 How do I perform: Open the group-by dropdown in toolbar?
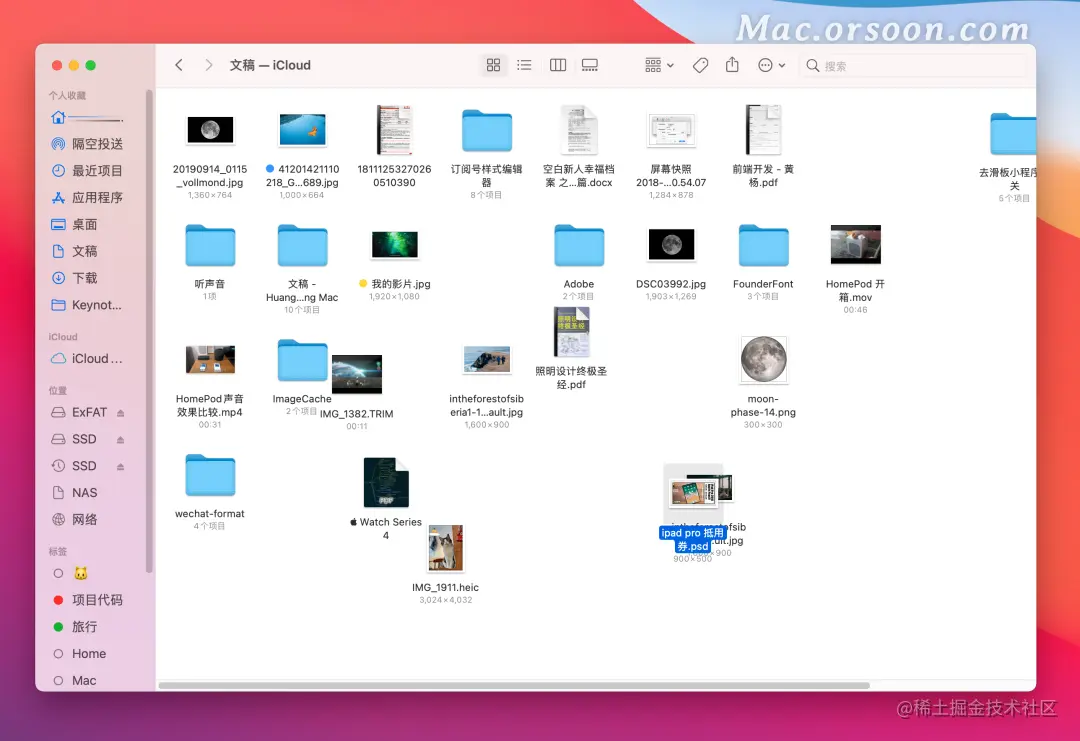tap(659, 65)
